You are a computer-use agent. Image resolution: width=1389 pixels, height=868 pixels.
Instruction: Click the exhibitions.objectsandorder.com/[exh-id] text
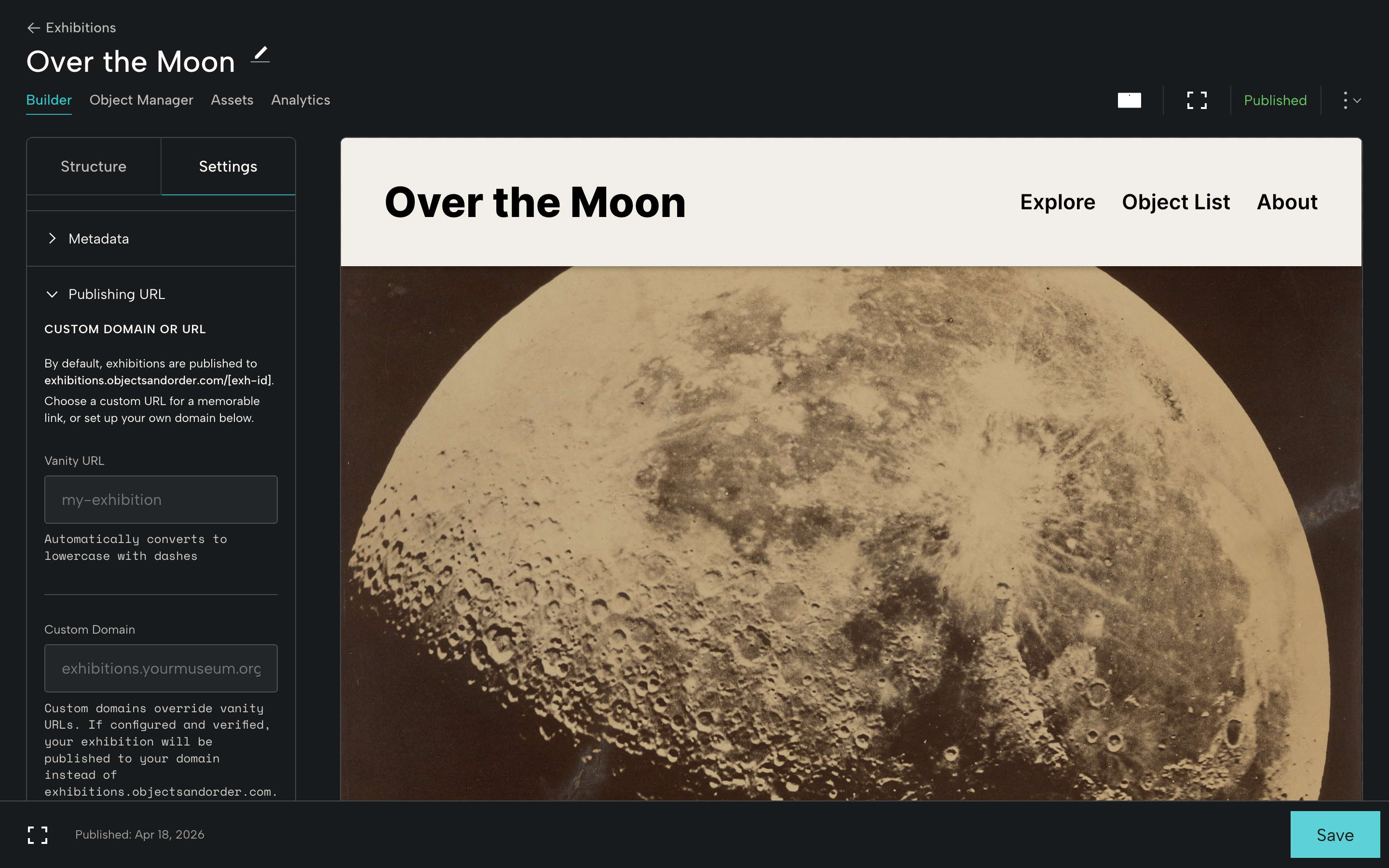(x=158, y=380)
